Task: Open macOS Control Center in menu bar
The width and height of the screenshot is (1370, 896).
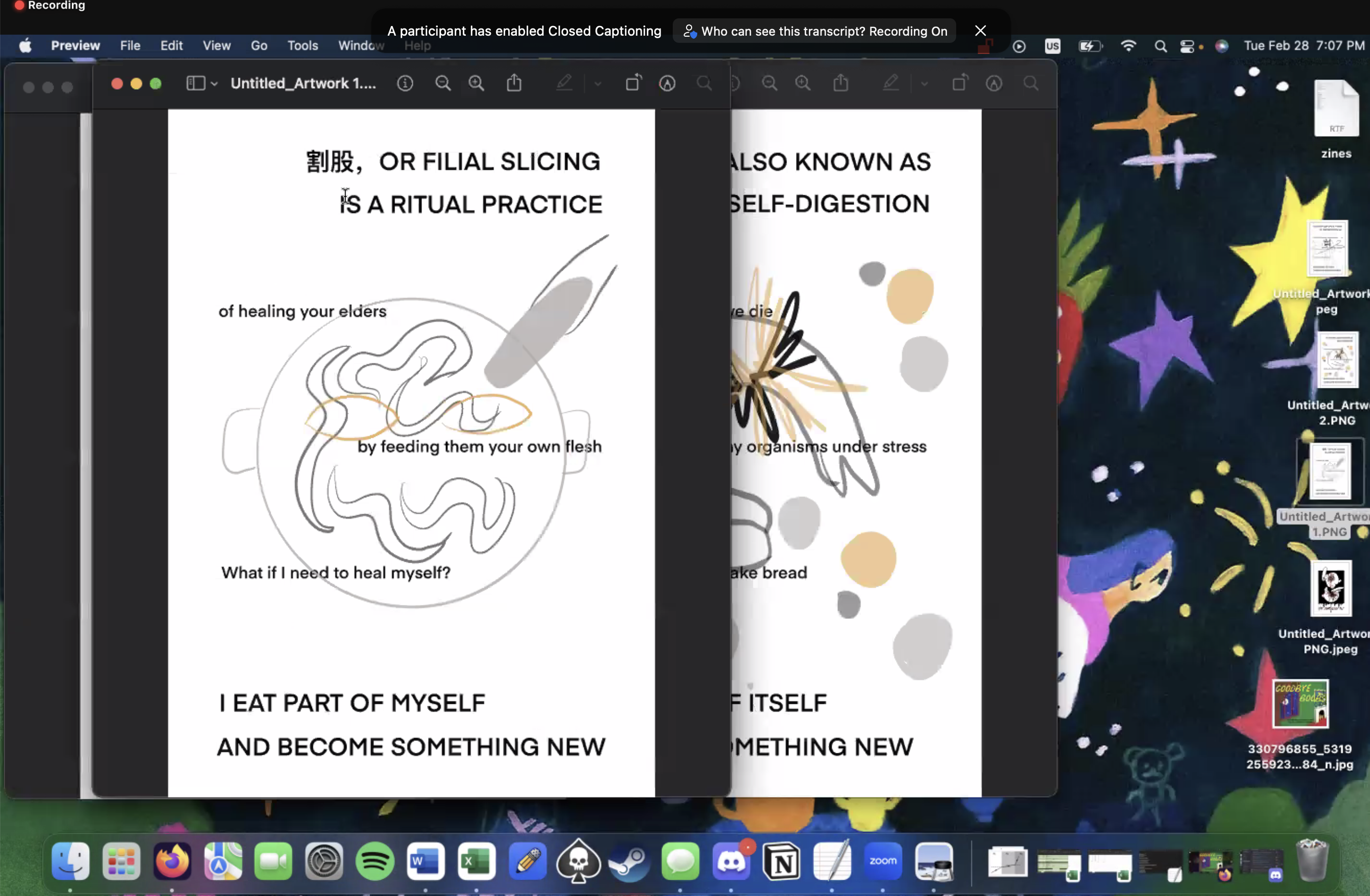Action: tap(1187, 46)
